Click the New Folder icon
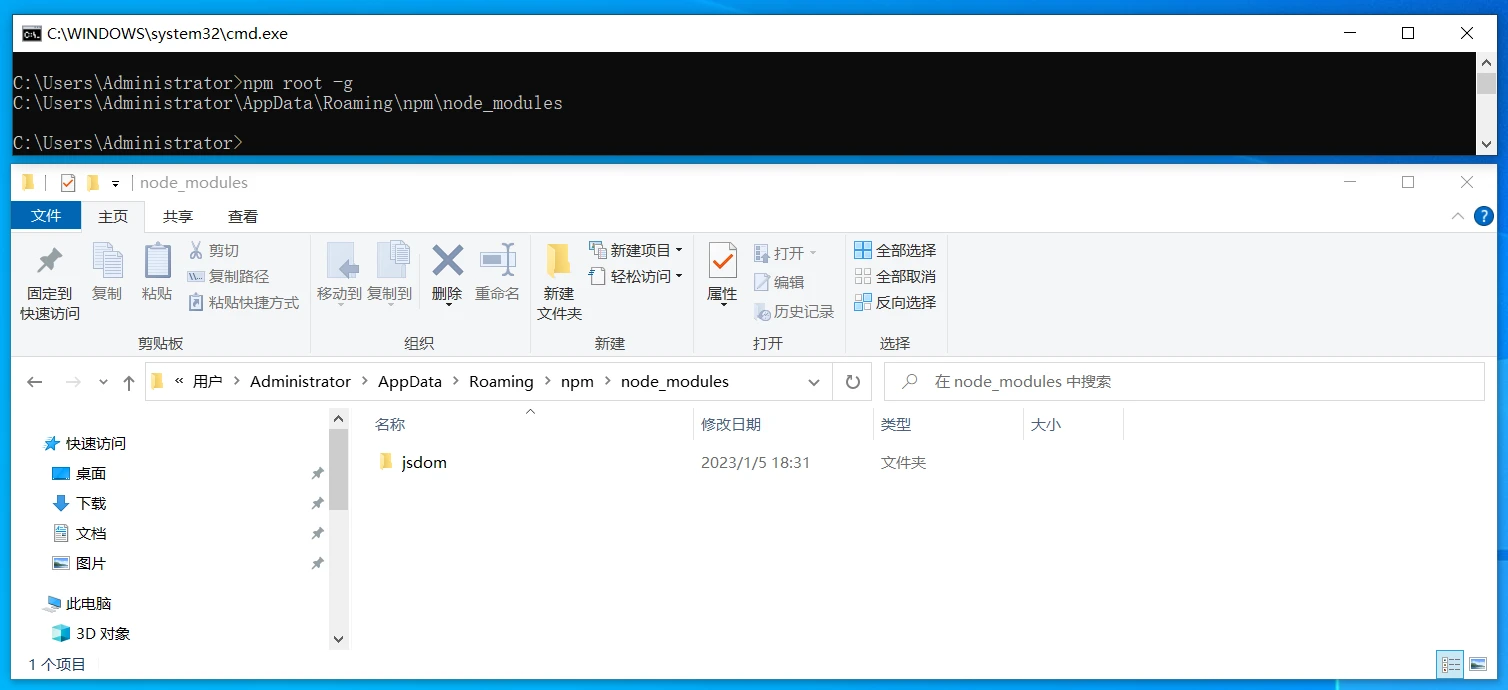 coord(558,262)
